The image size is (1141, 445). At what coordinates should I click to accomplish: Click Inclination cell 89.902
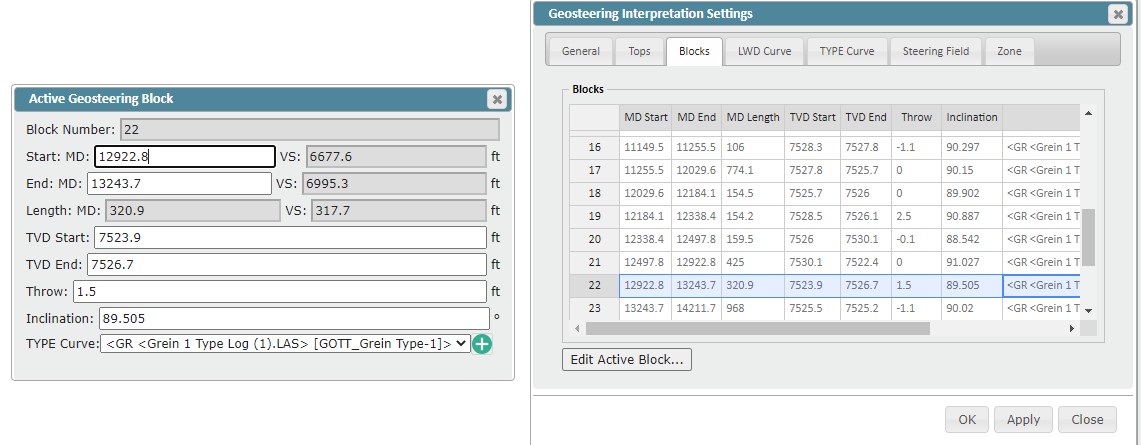tap(971, 193)
